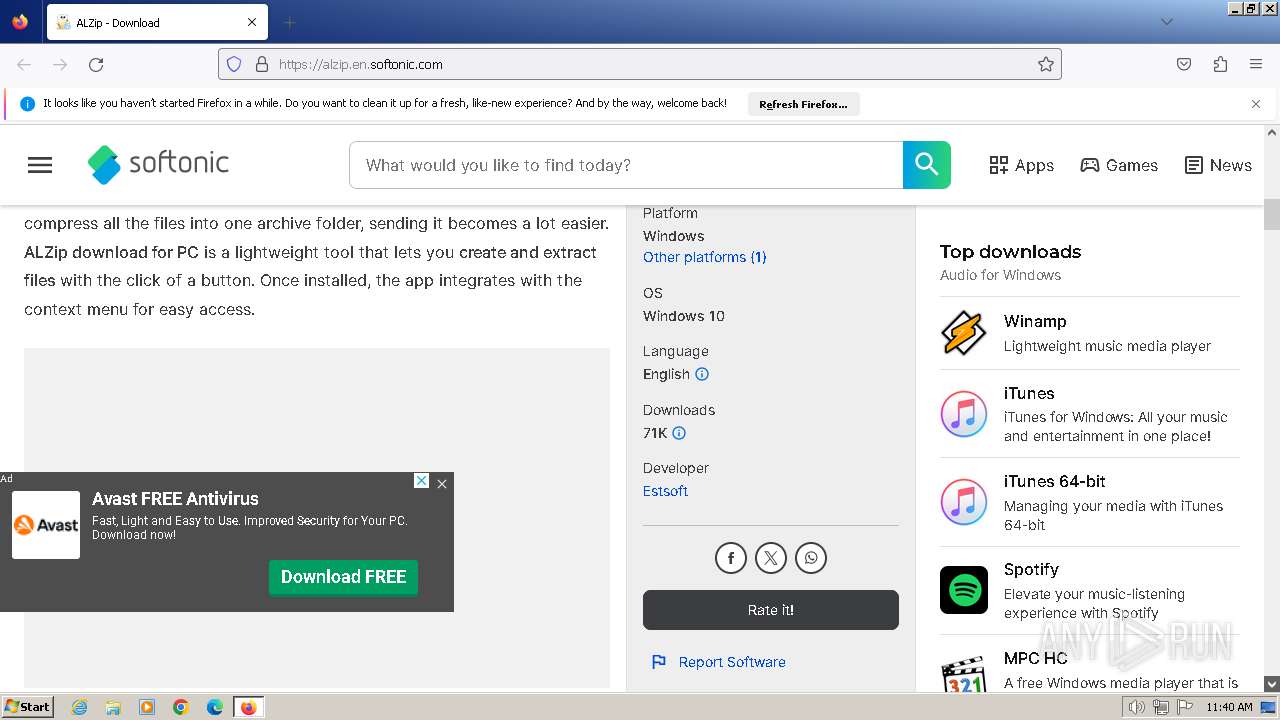The height and width of the screenshot is (720, 1280).
Task: Click Download FREE in Avast ad
Action: point(343,577)
